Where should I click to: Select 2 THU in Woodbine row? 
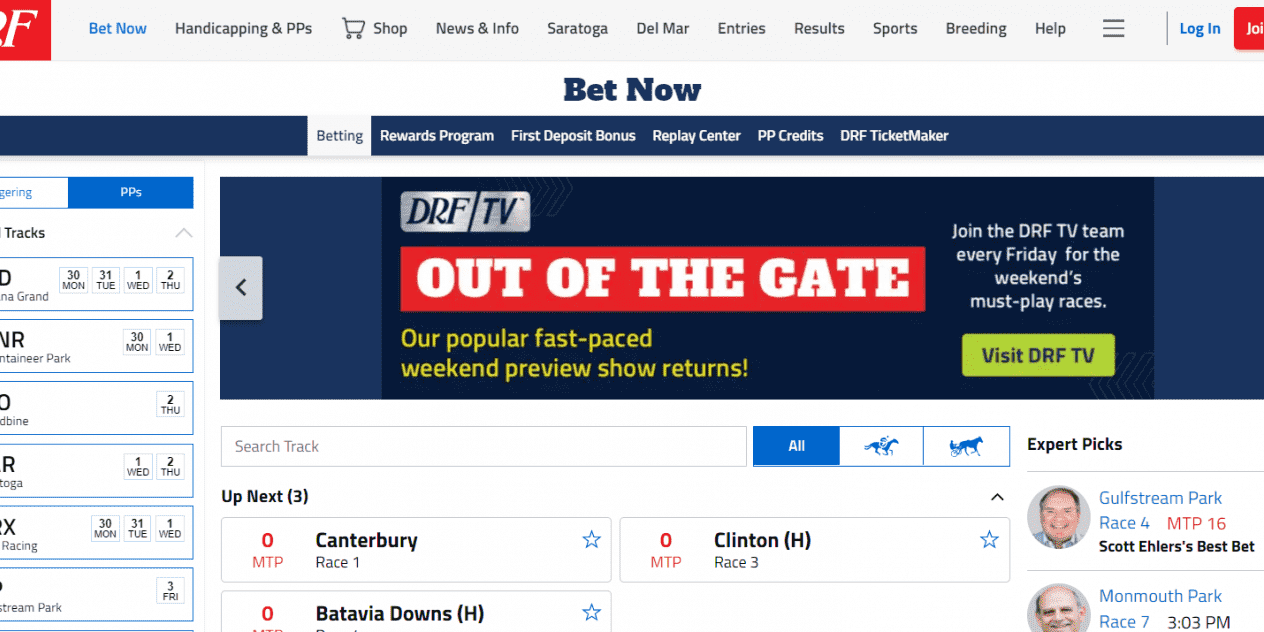[170, 404]
